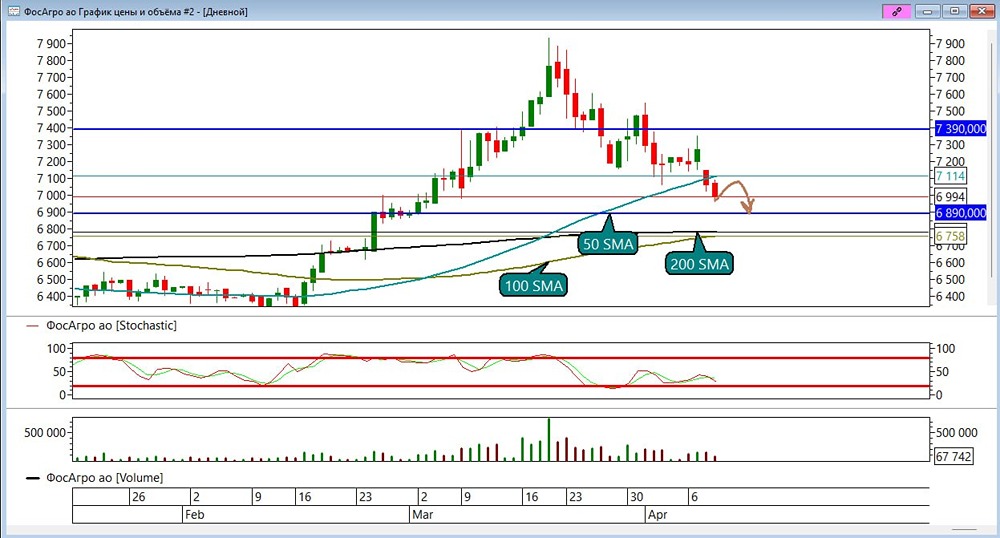Select the lower blue horizontal line at 6 890
Screen dimensions: 1000x538
point(501,213)
